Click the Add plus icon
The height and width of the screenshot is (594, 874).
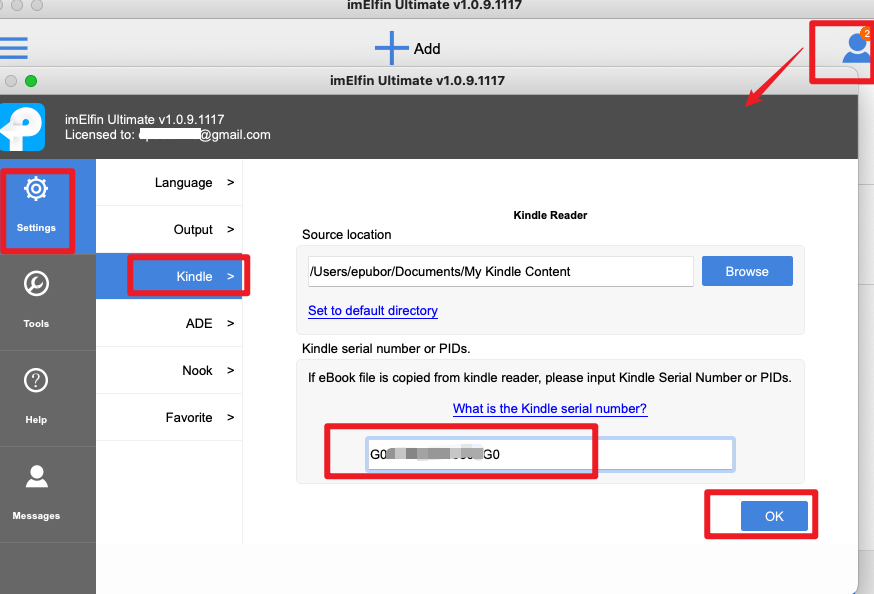[391, 48]
